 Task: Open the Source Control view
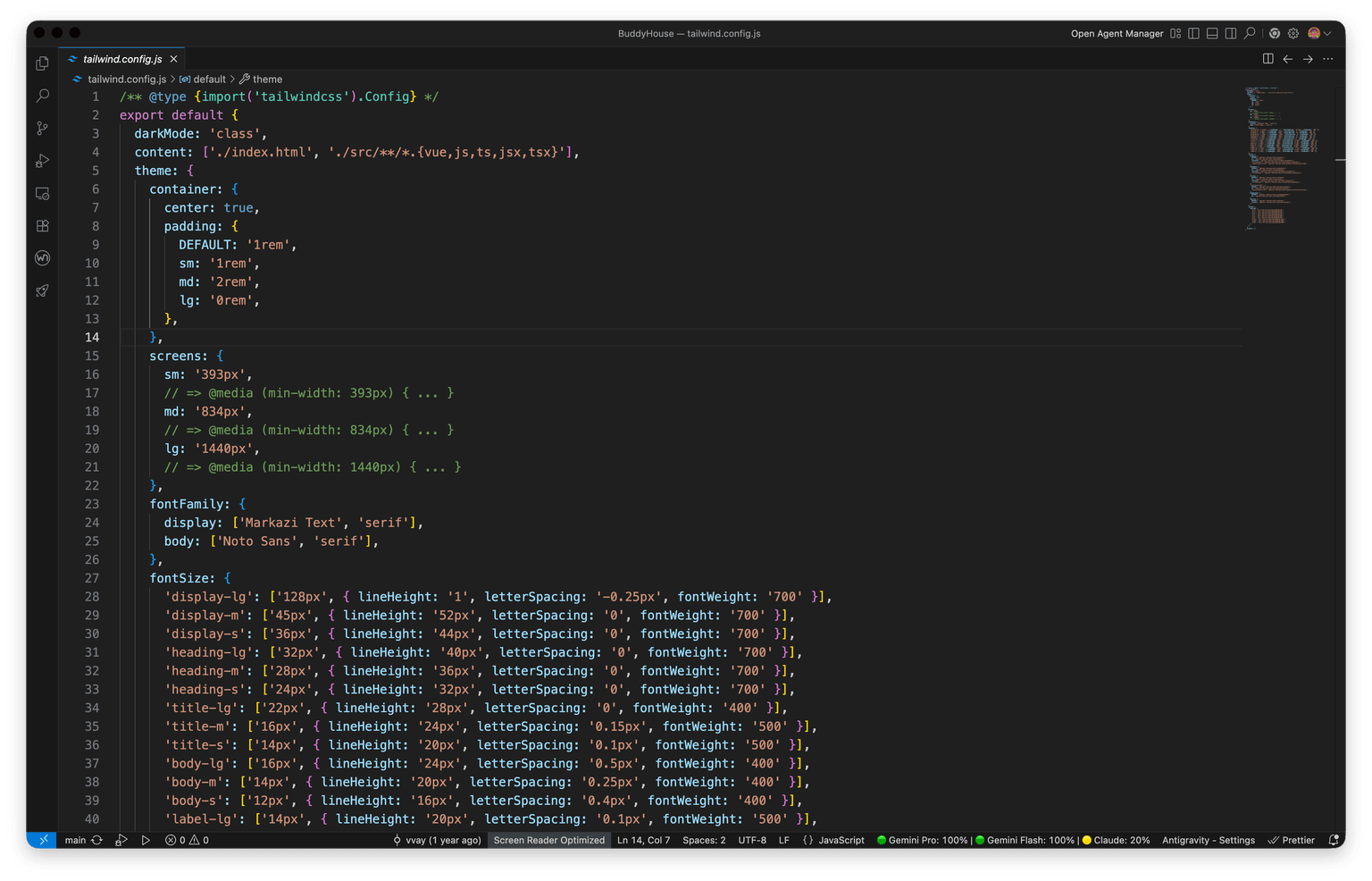point(42,129)
